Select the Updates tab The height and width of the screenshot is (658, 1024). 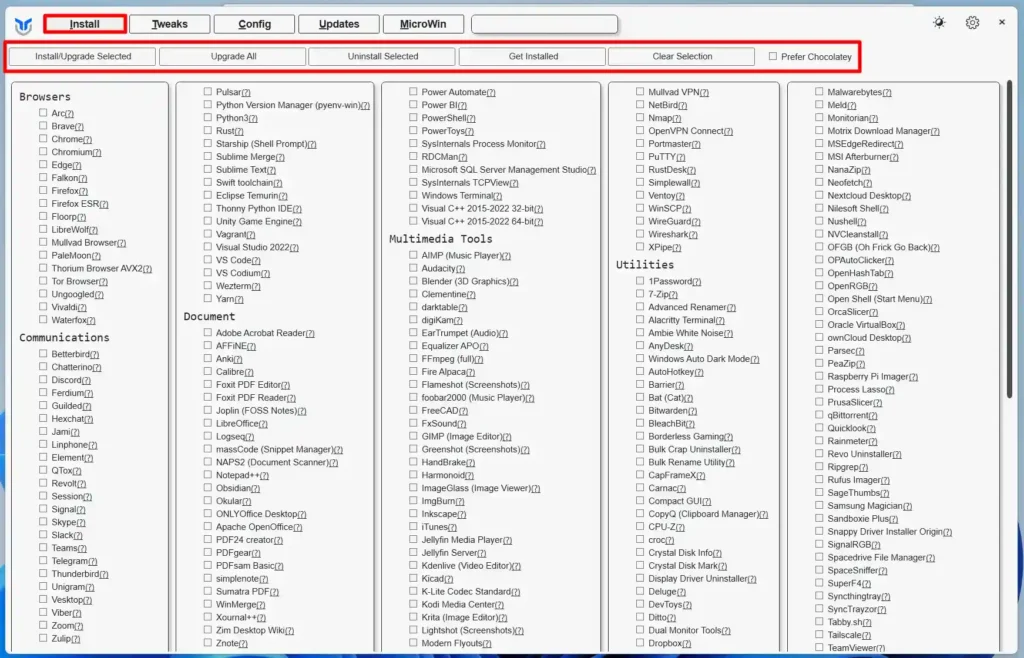(339, 24)
